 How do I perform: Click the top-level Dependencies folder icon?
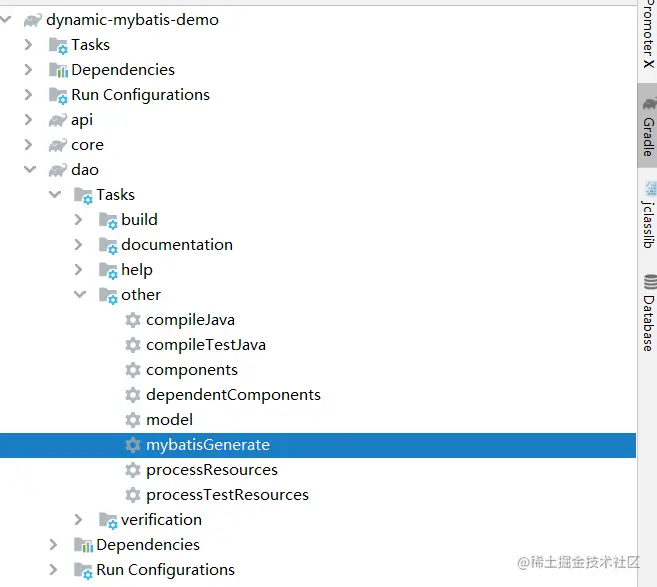(x=58, y=70)
